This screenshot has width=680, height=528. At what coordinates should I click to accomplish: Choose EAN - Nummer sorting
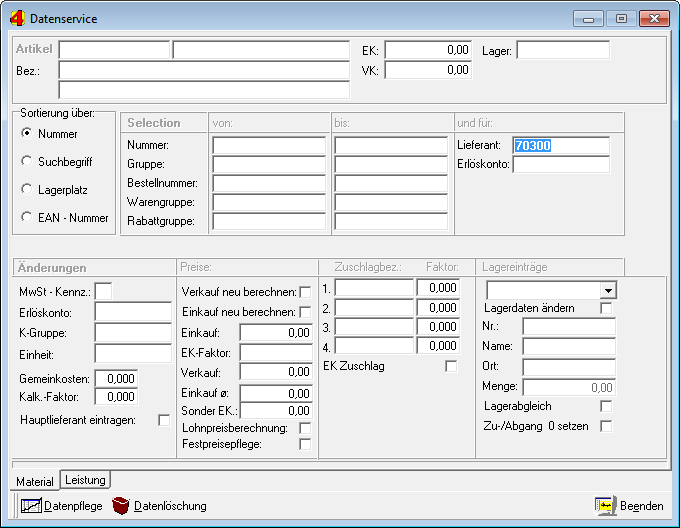point(26,217)
